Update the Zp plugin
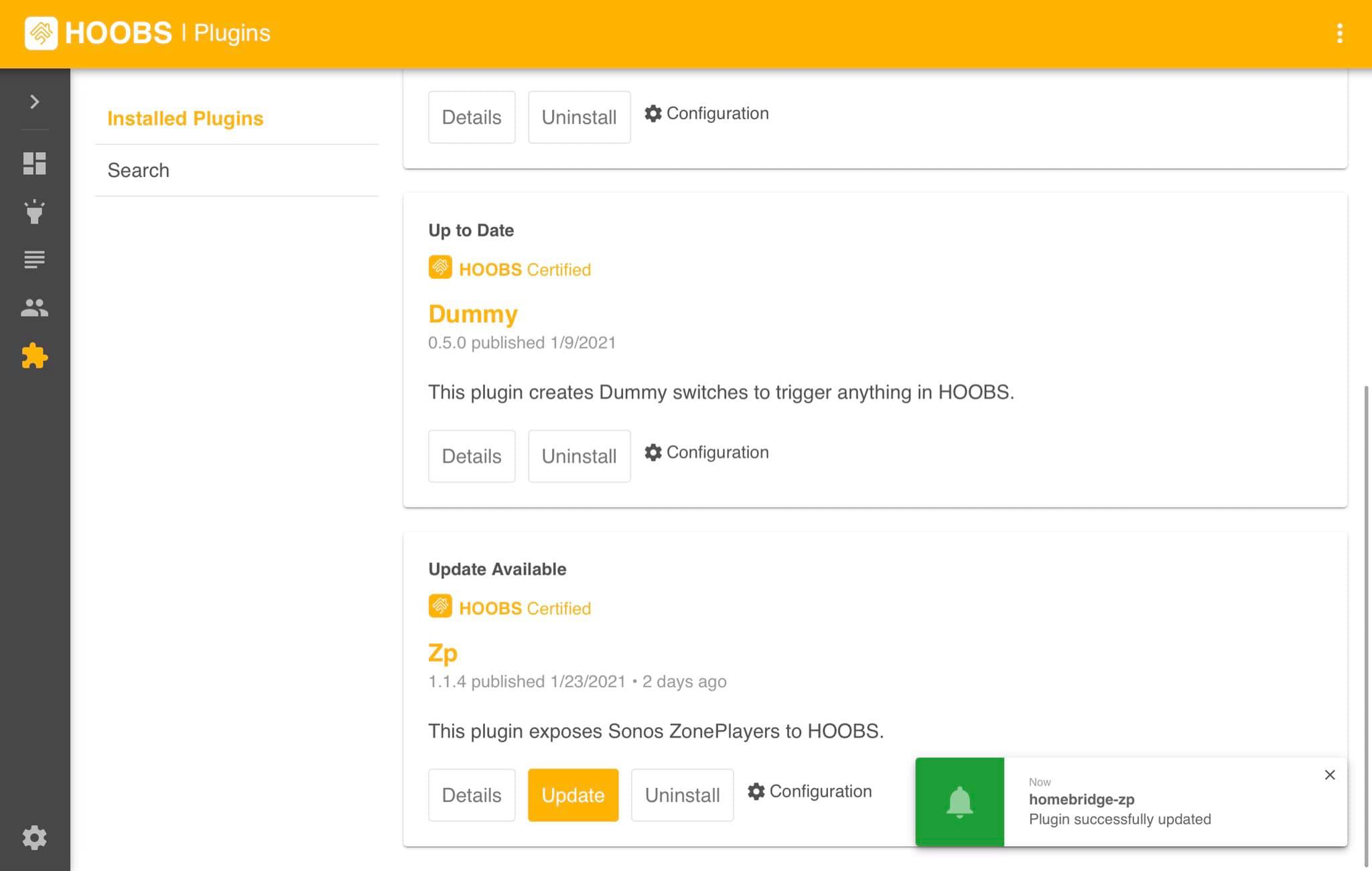This screenshot has height=871, width=1372. click(573, 795)
